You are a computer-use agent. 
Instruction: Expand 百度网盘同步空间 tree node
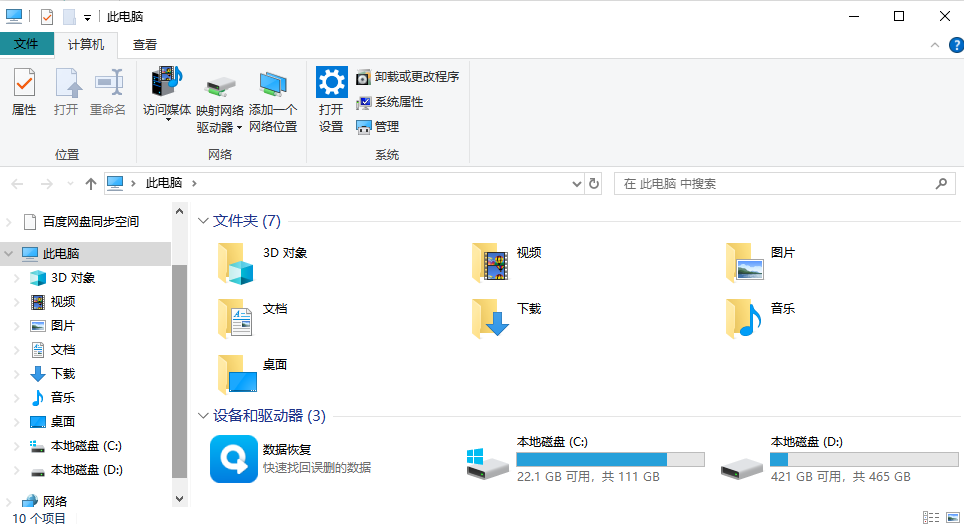(x=9, y=222)
